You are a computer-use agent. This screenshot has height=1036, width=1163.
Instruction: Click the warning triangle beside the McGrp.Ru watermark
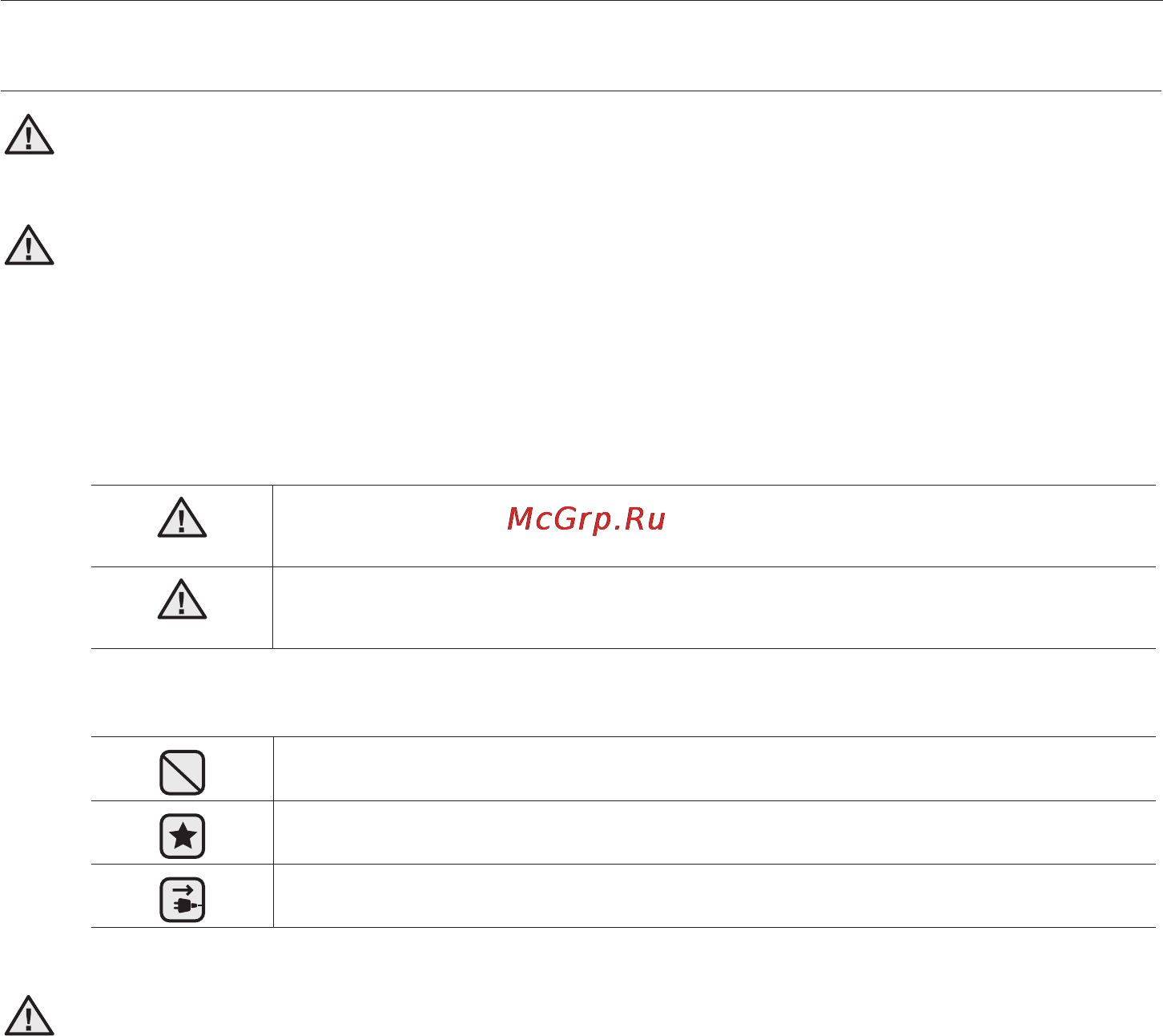click(183, 518)
